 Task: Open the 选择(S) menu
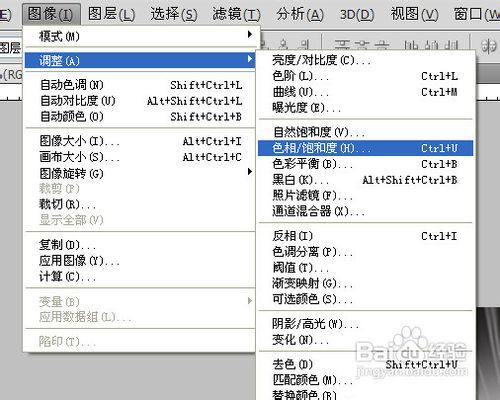click(174, 14)
